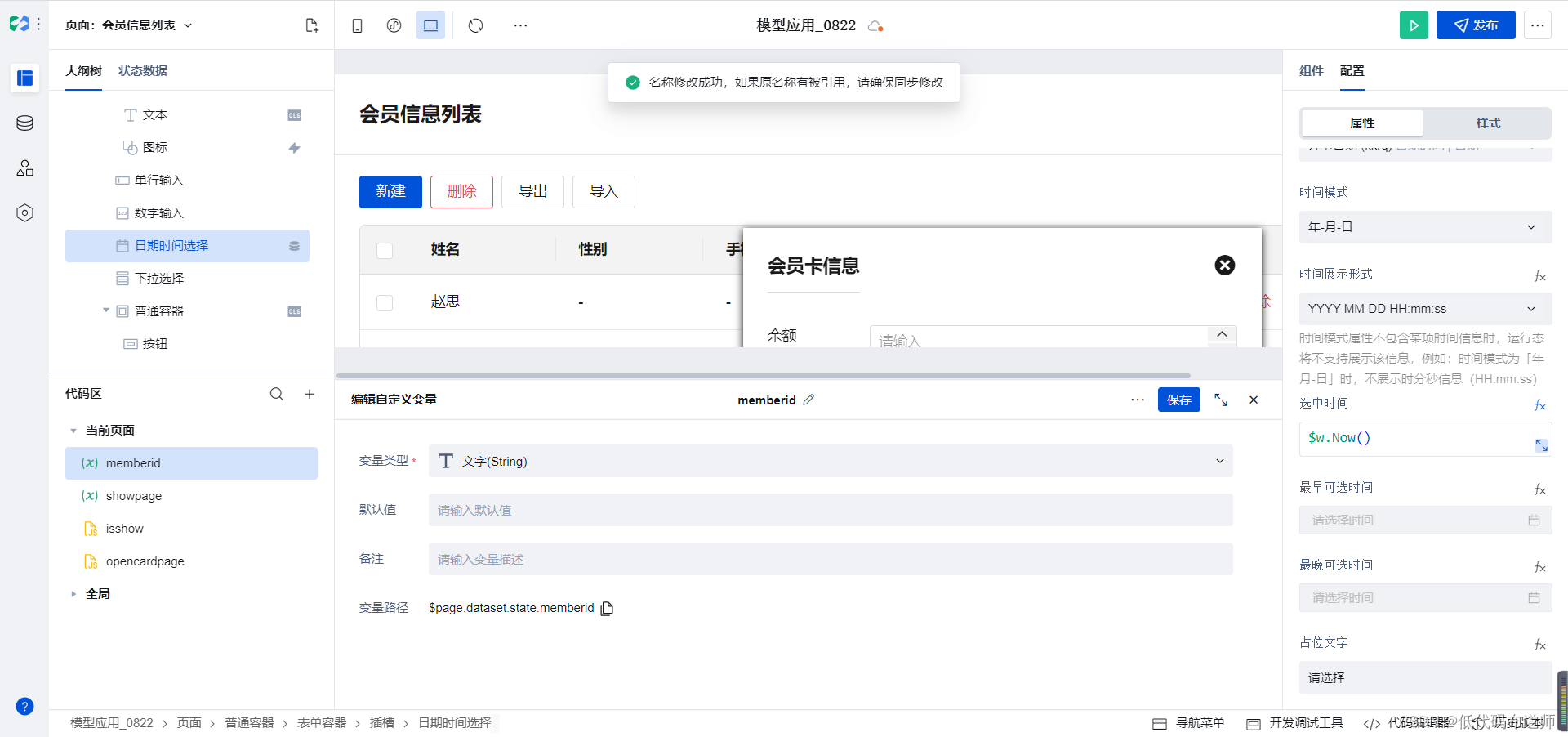Toggle the table header select-all checkbox
Image resolution: width=1568 pixels, height=737 pixels.
[385, 250]
